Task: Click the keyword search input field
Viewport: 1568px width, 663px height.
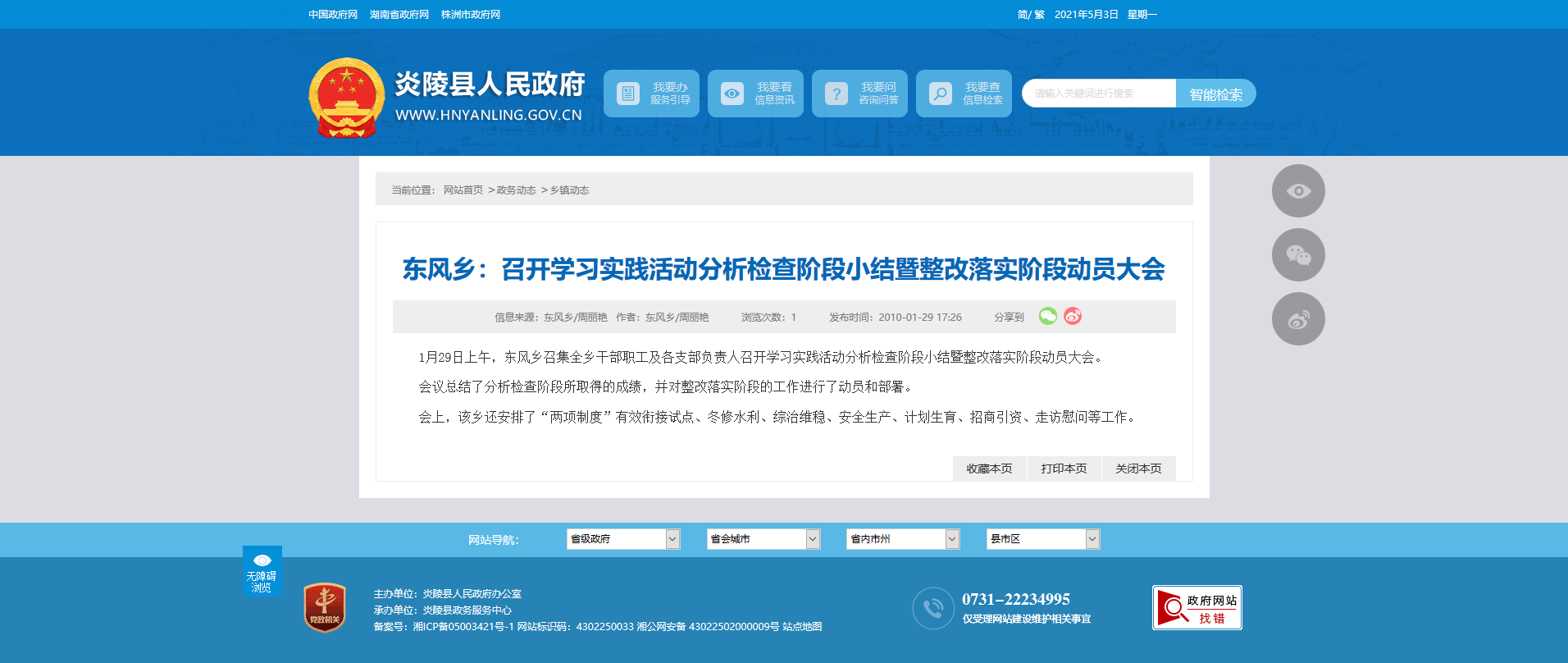Action: 1098,94
